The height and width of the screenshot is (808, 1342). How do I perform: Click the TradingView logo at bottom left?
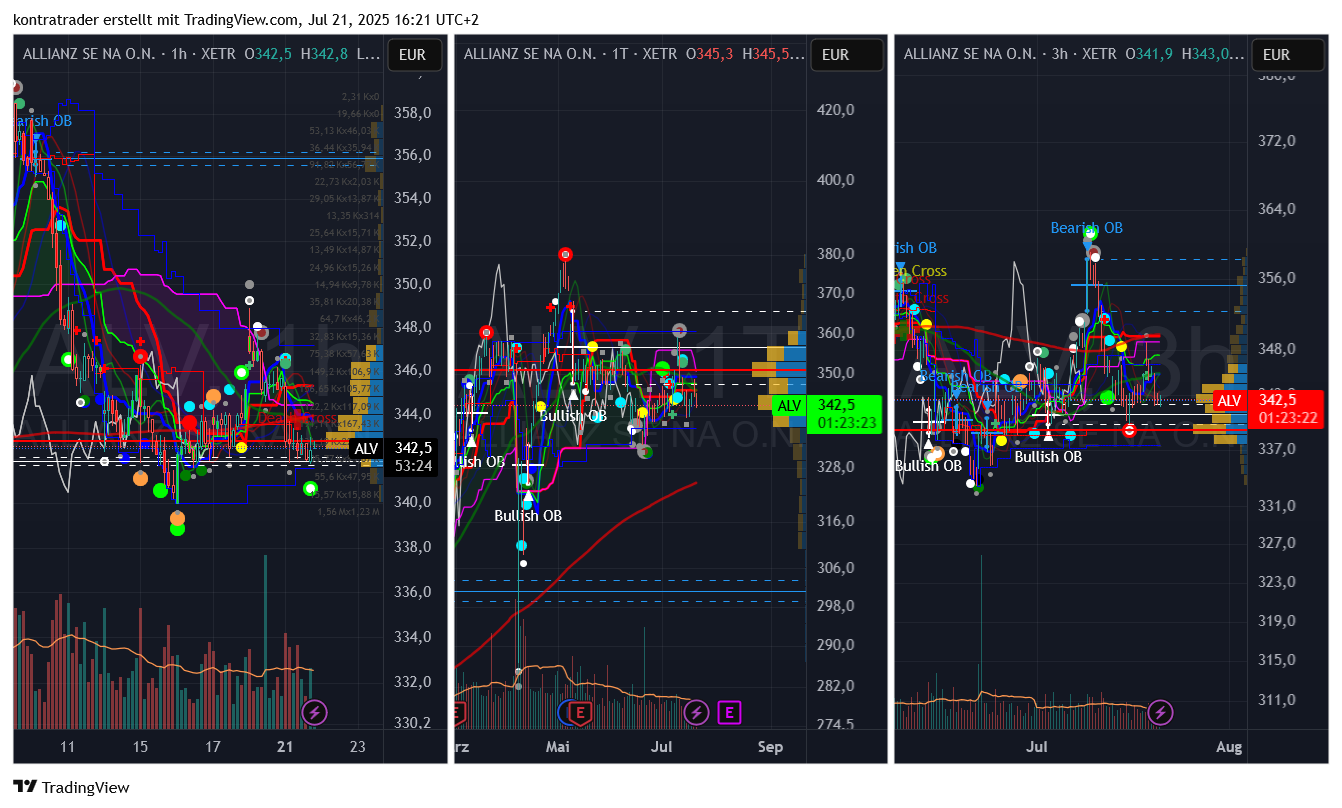pyautogui.click(x=71, y=787)
